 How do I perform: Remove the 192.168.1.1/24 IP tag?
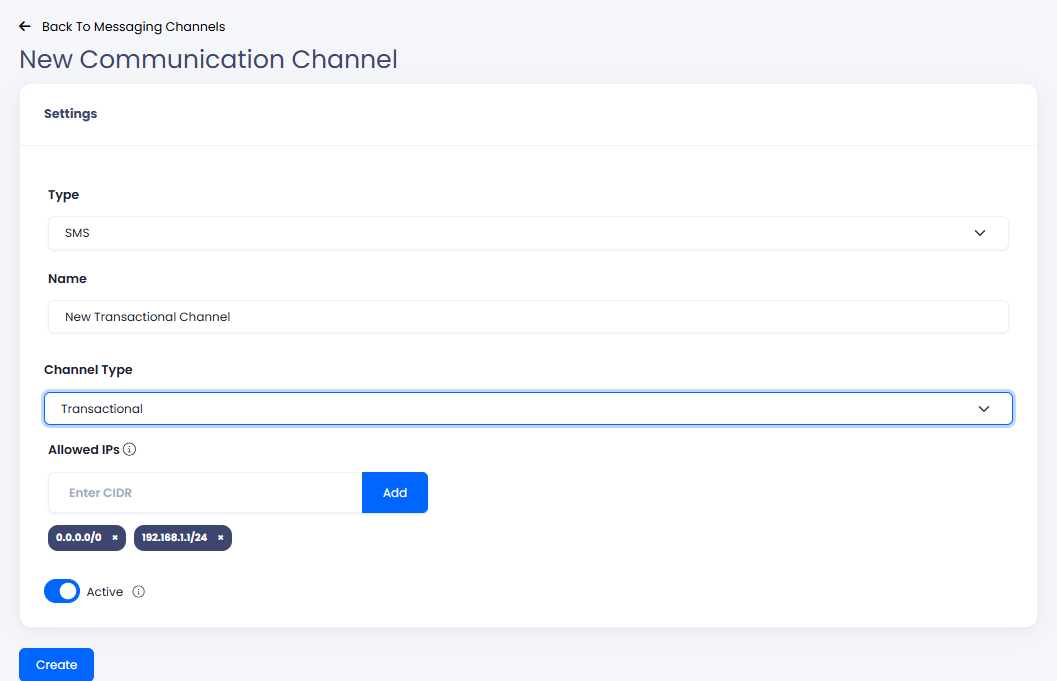point(220,537)
